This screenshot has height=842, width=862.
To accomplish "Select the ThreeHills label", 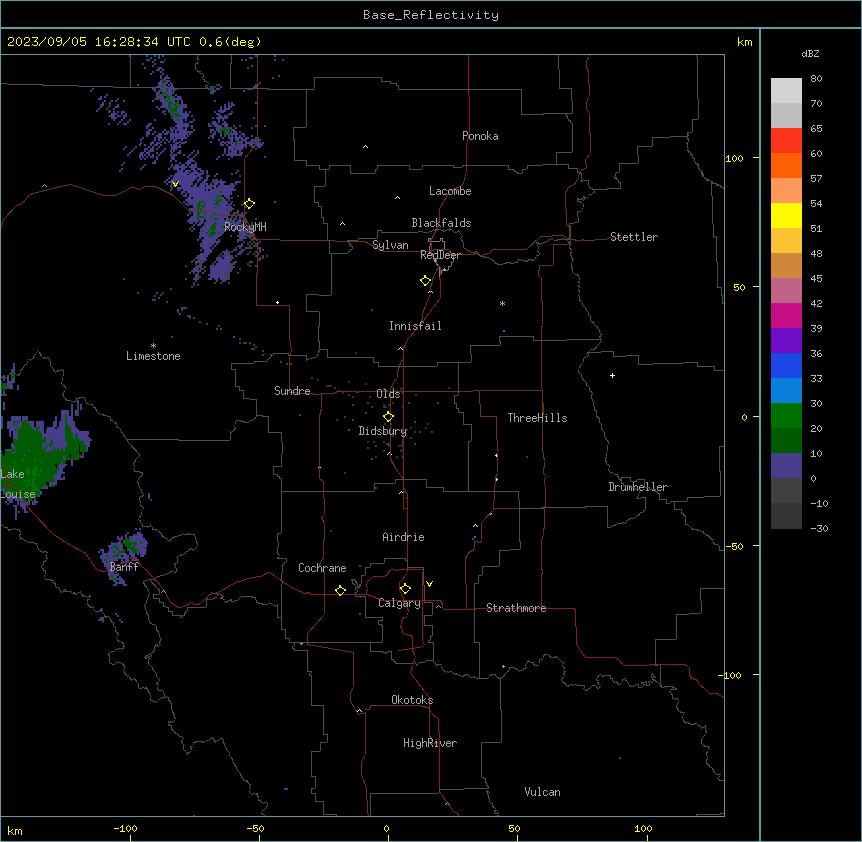I will click(x=537, y=418).
